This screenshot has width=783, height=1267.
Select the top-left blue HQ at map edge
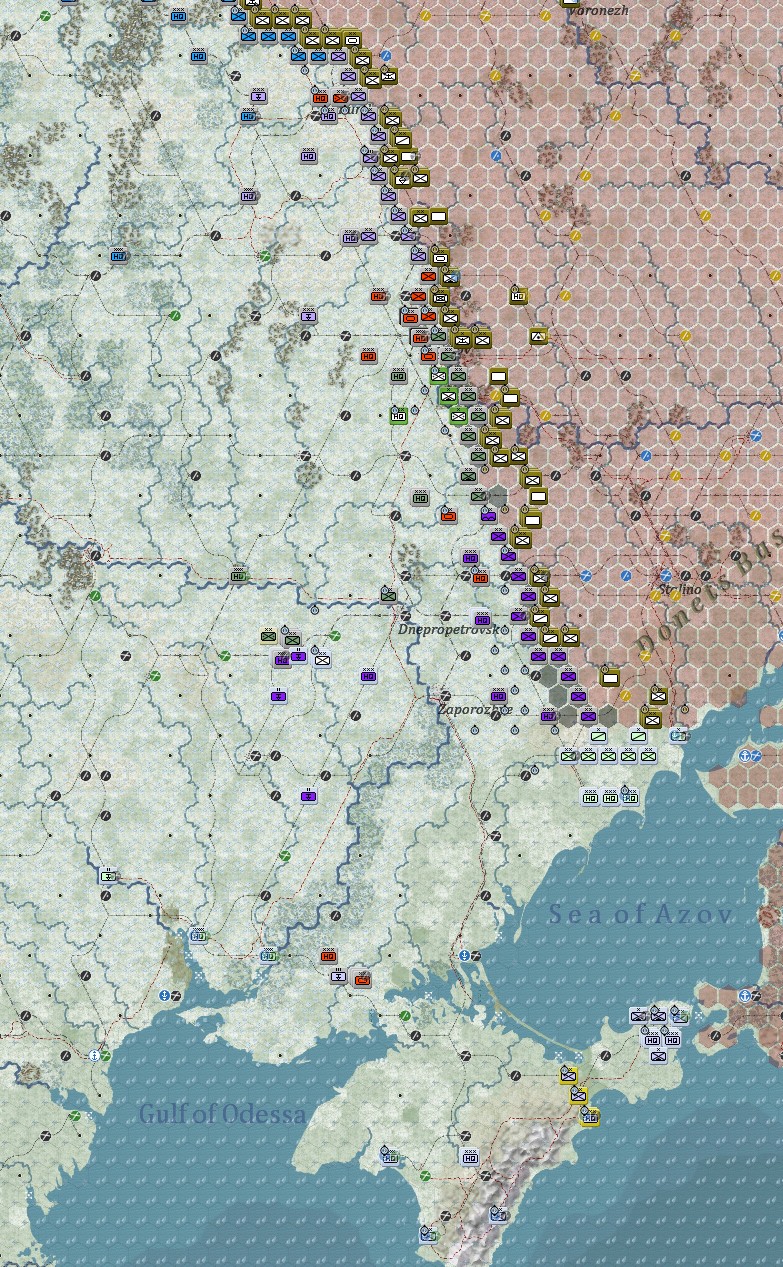click(x=179, y=16)
